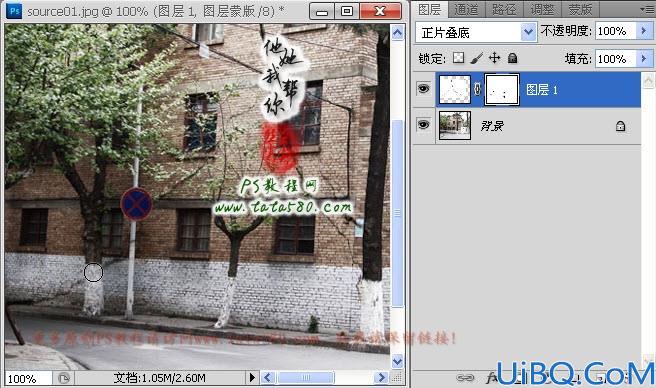Select the 图层 1 layer mask thumbnail
Screen dimensions: 656x388
click(x=502, y=89)
